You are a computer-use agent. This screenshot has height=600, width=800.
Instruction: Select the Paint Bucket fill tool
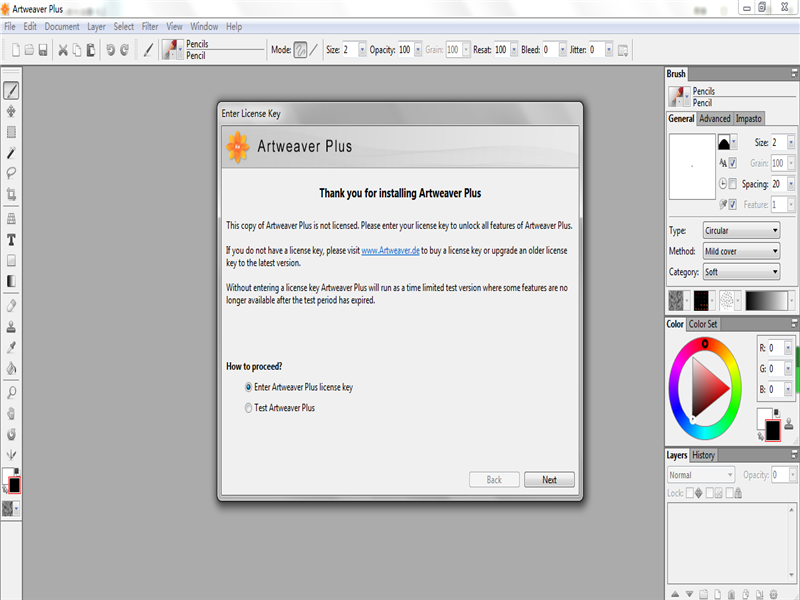[11, 368]
